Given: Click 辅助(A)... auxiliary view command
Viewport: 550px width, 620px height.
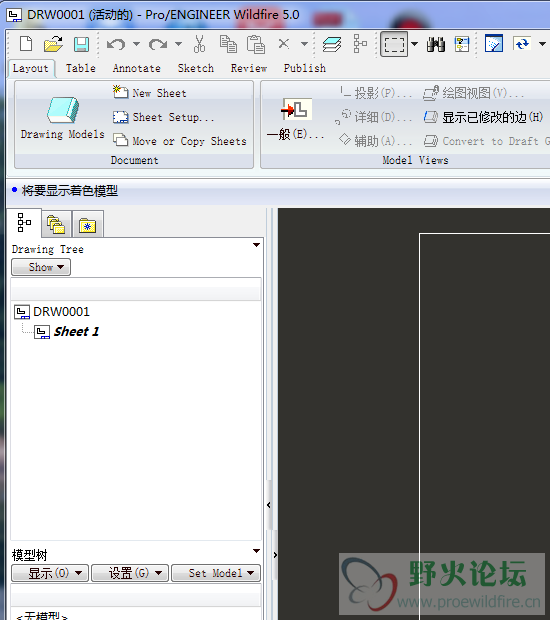Looking at the screenshot, I should (375, 140).
